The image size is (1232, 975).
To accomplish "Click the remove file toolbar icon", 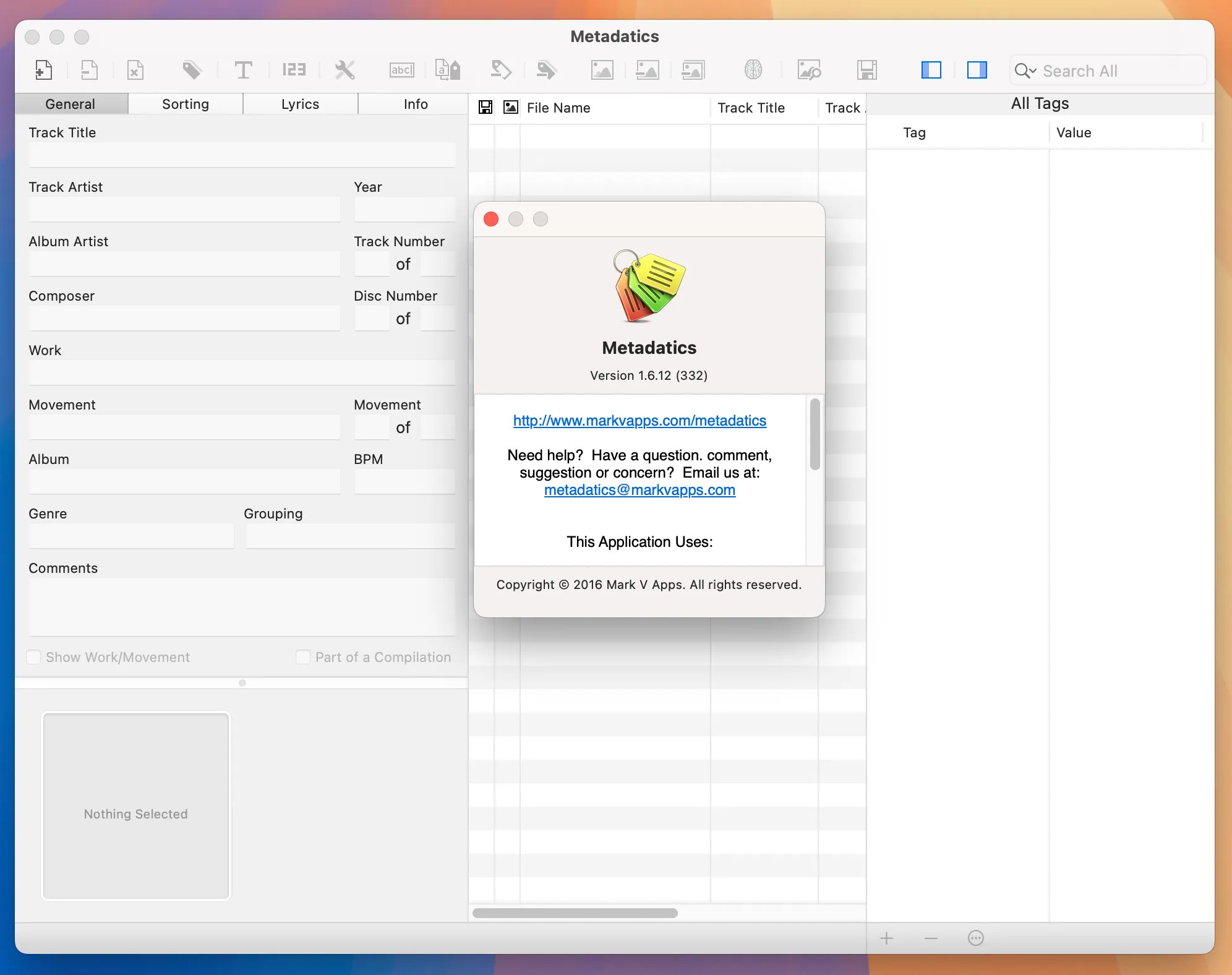I will coord(90,70).
